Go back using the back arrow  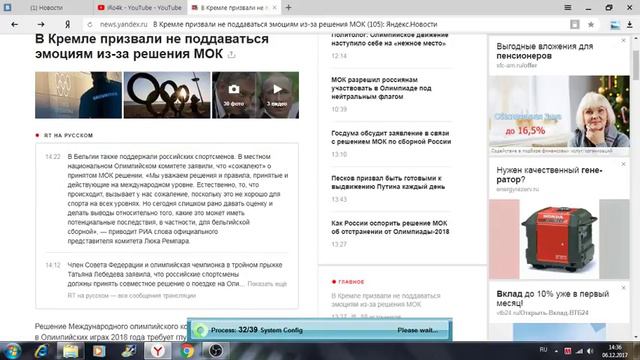tap(15, 24)
